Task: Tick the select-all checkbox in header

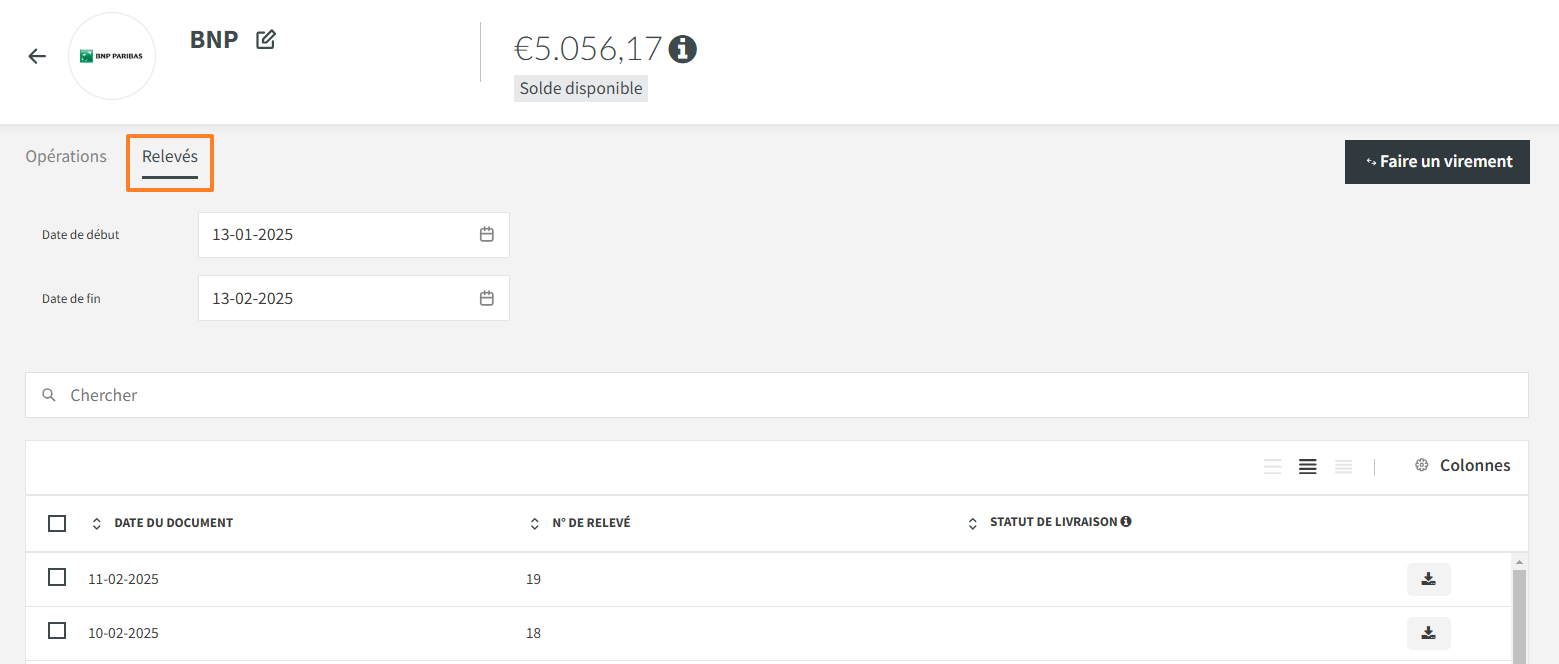Action: (x=57, y=523)
